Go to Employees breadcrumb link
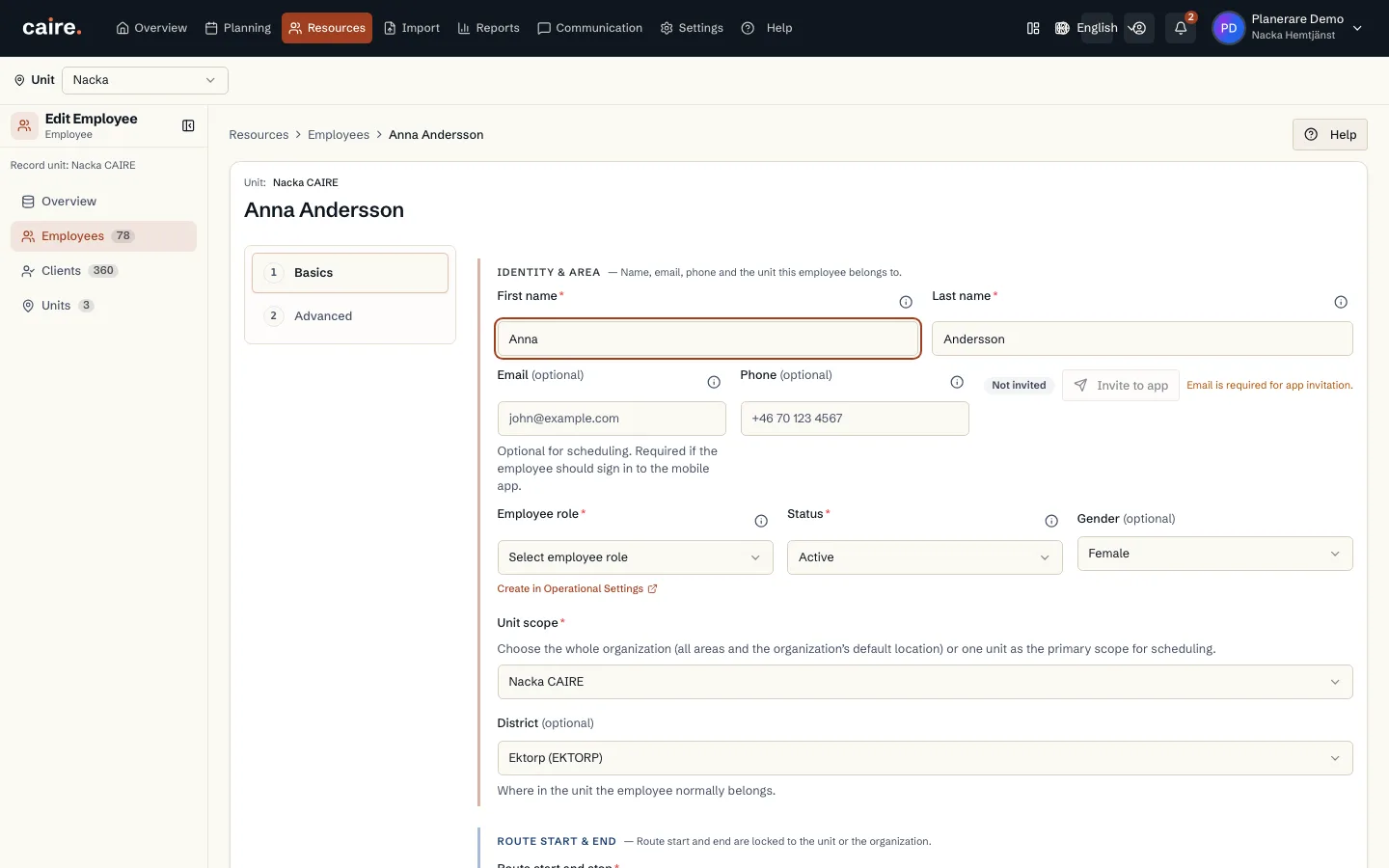1389x868 pixels. pyautogui.click(x=339, y=135)
